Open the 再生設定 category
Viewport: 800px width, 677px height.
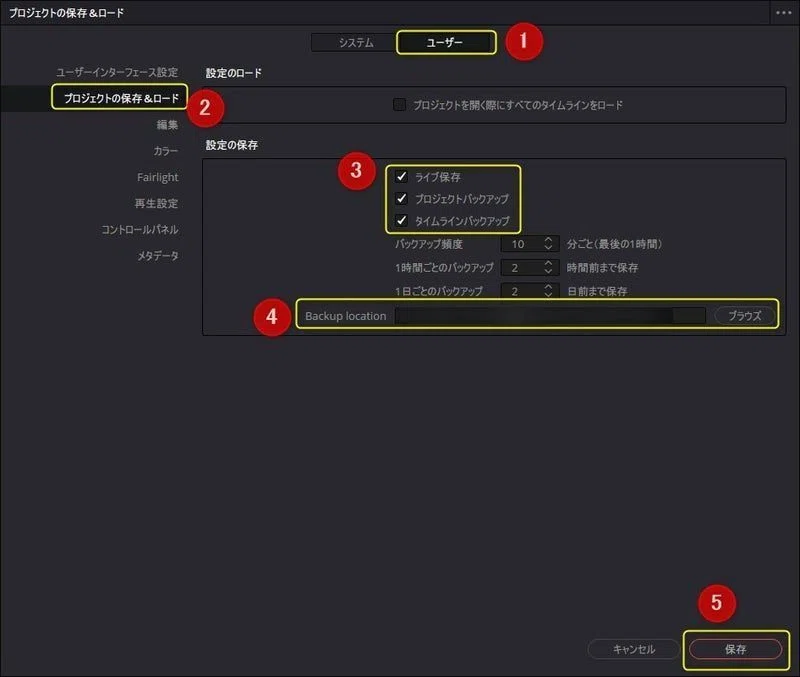(156, 203)
